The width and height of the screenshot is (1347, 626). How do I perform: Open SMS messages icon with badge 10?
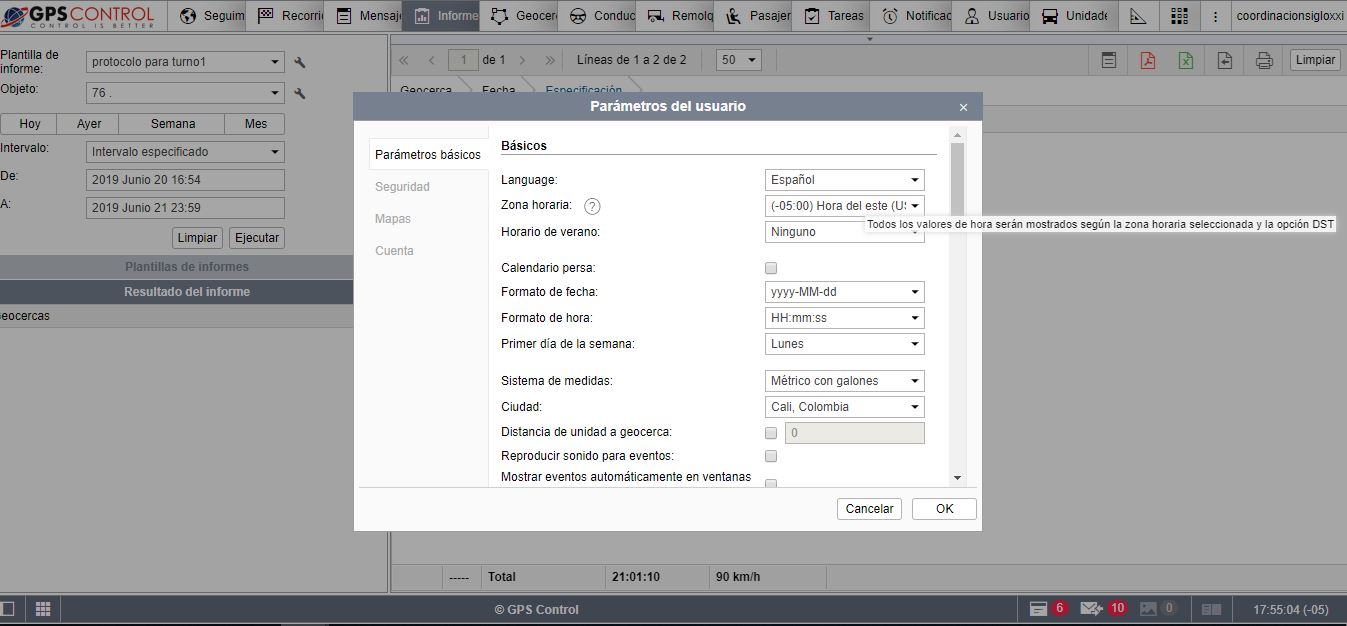pyautogui.click(x=1091, y=608)
